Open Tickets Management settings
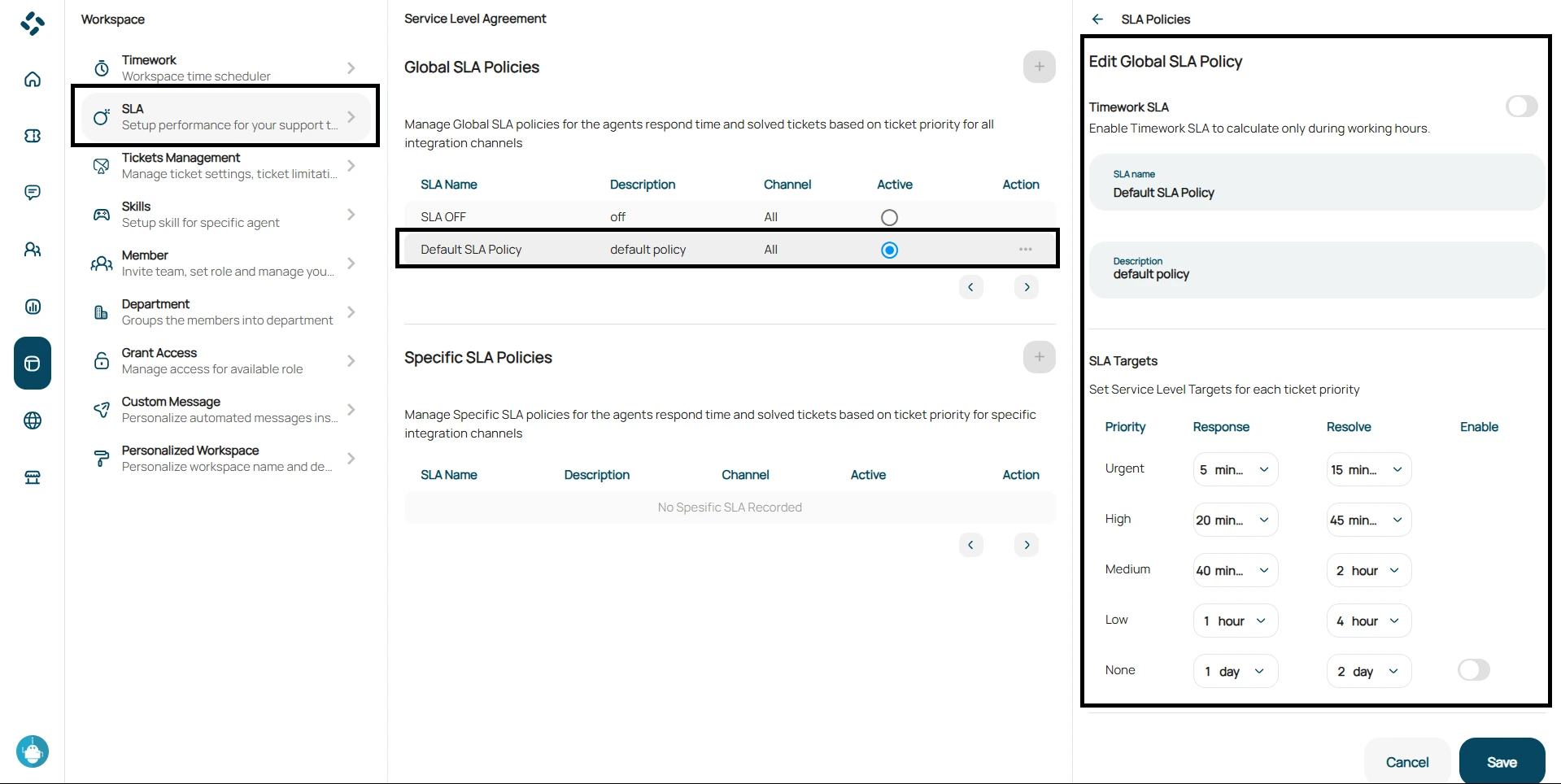The image size is (1561, 784). [x=225, y=166]
